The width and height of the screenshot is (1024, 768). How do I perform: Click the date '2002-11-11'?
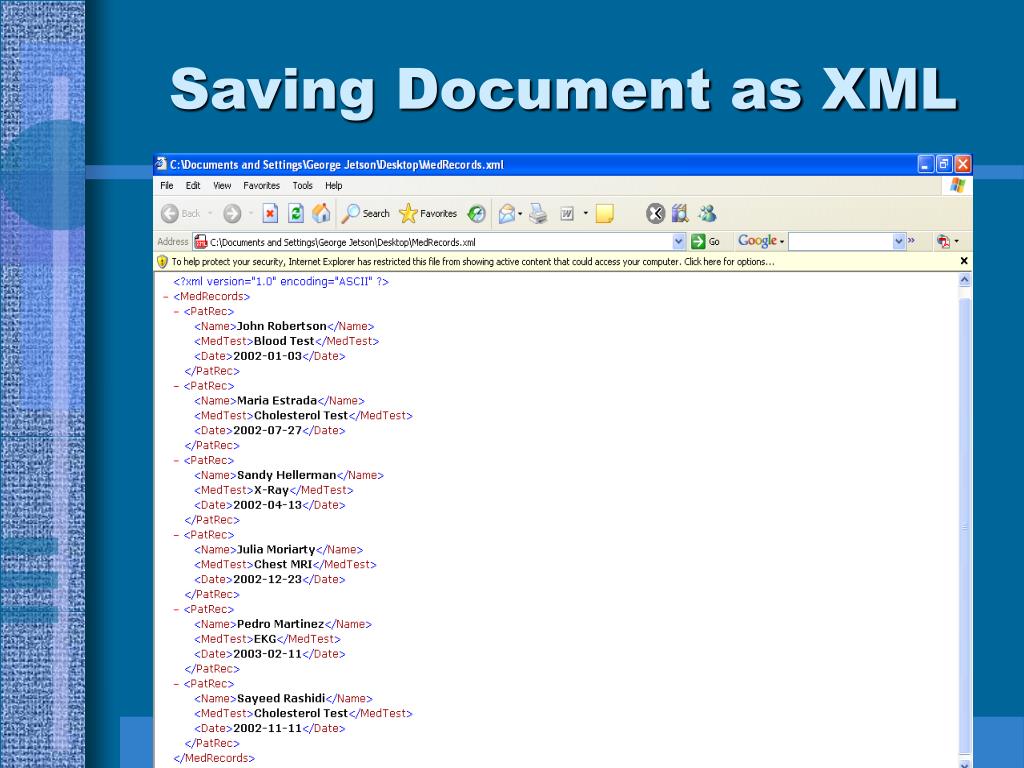[x=268, y=728]
